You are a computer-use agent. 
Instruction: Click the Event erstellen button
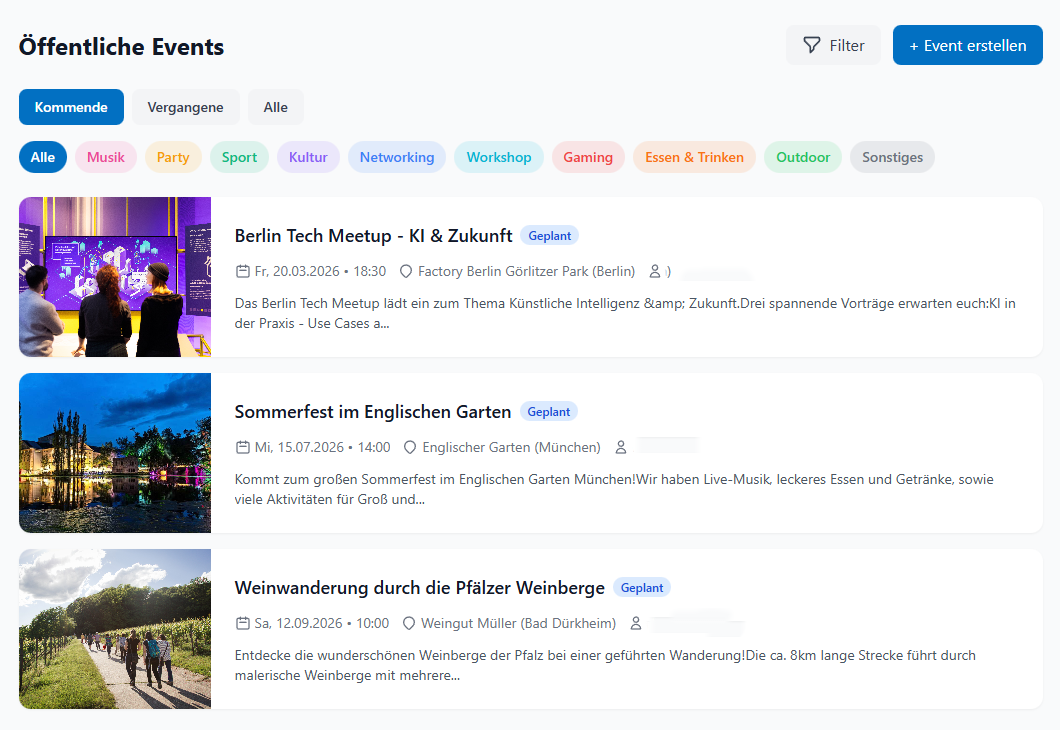(x=967, y=45)
